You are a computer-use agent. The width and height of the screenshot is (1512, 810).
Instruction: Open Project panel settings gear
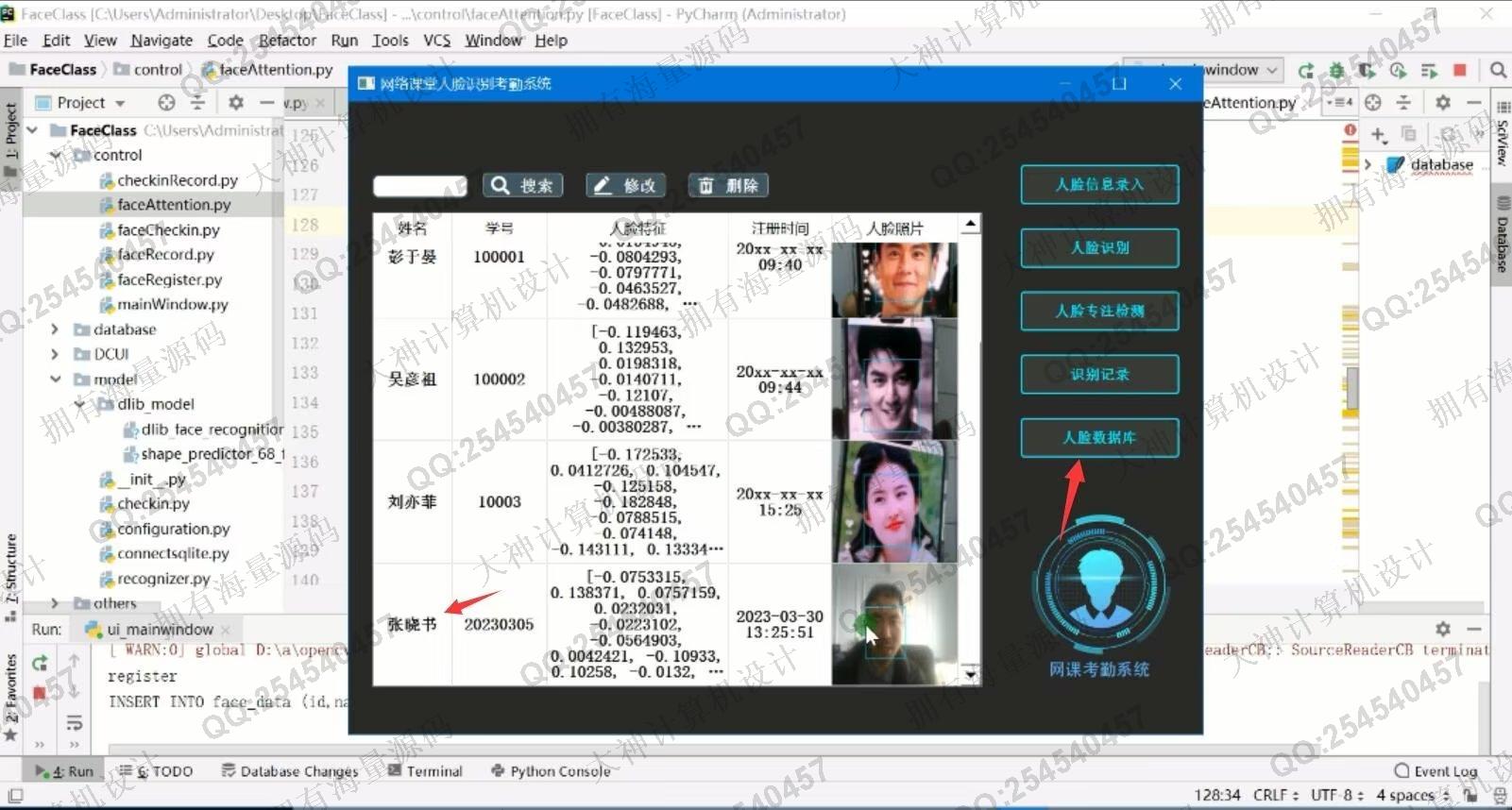[236, 102]
